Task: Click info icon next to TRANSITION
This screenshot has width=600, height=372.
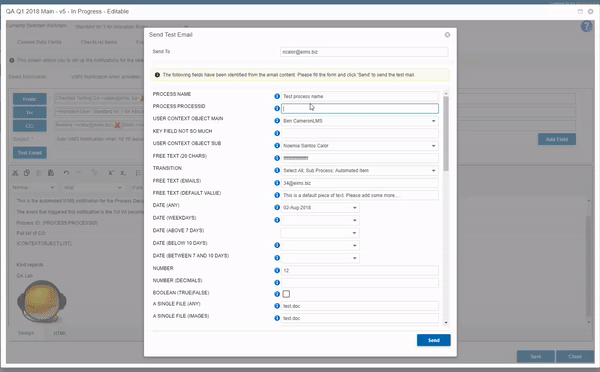Action: pos(277,170)
